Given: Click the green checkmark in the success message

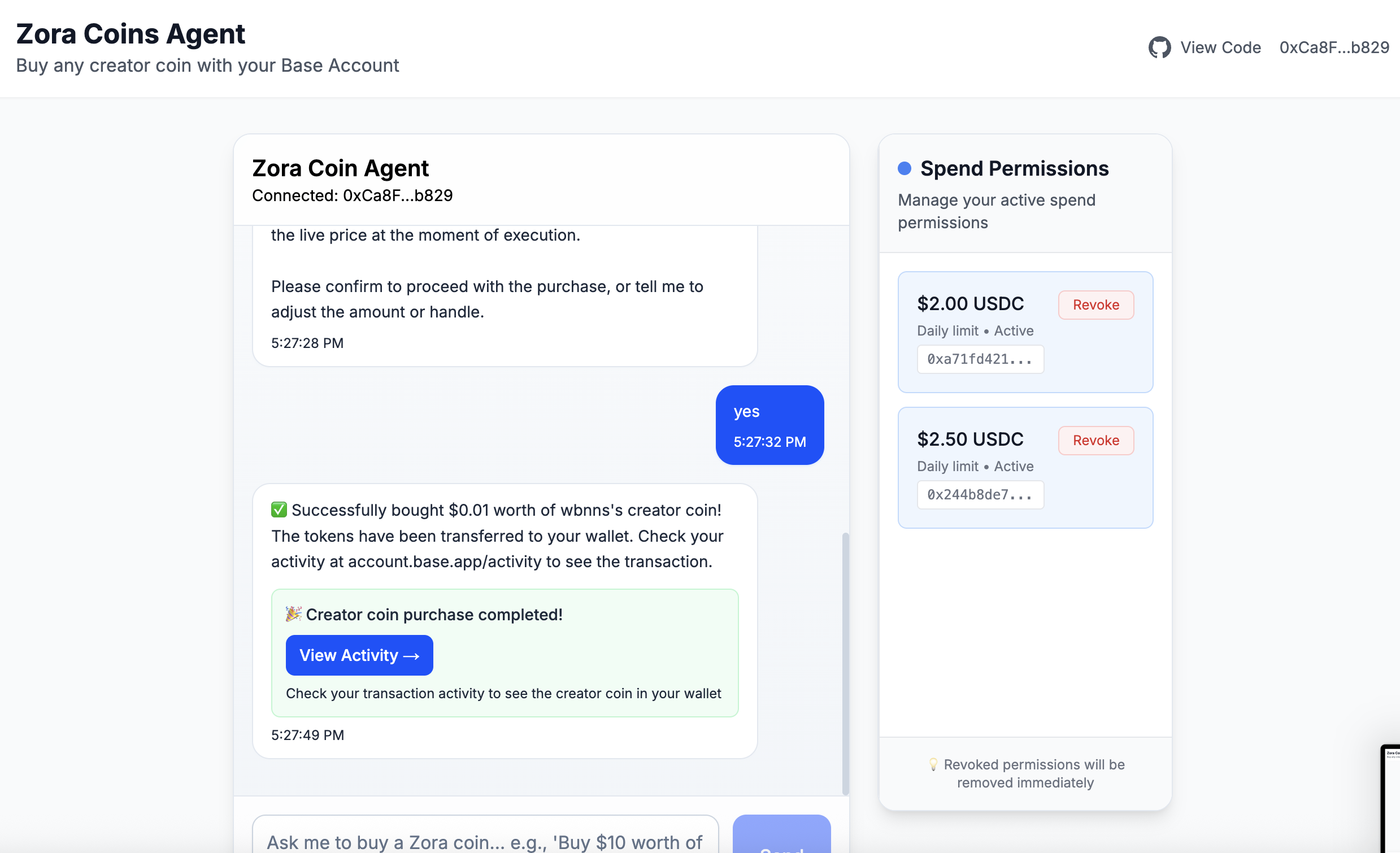Looking at the screenshot, I should [x=279, y=510].
